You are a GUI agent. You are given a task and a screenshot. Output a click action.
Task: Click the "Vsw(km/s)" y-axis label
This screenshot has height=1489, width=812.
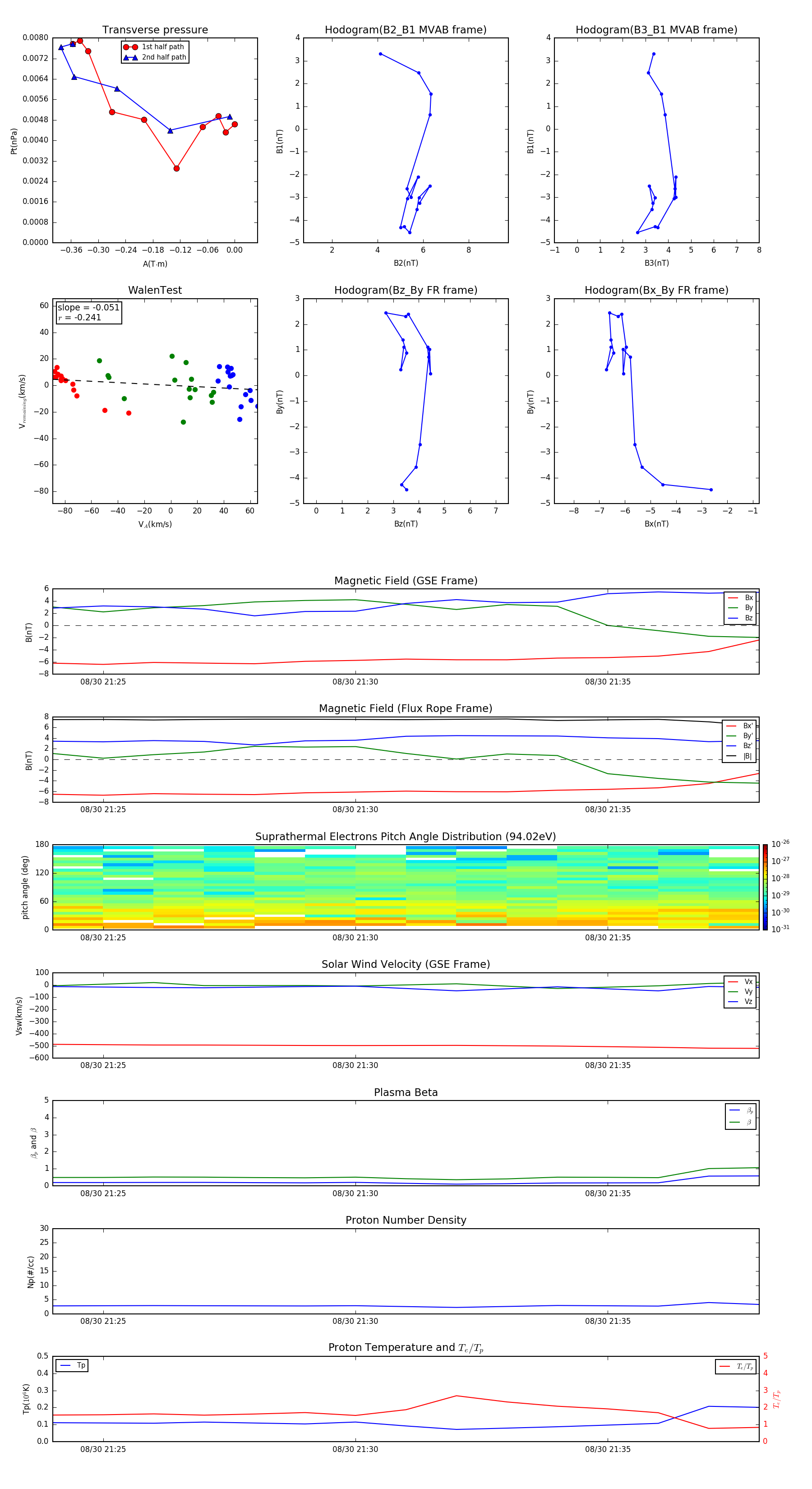coord(19,1016)
